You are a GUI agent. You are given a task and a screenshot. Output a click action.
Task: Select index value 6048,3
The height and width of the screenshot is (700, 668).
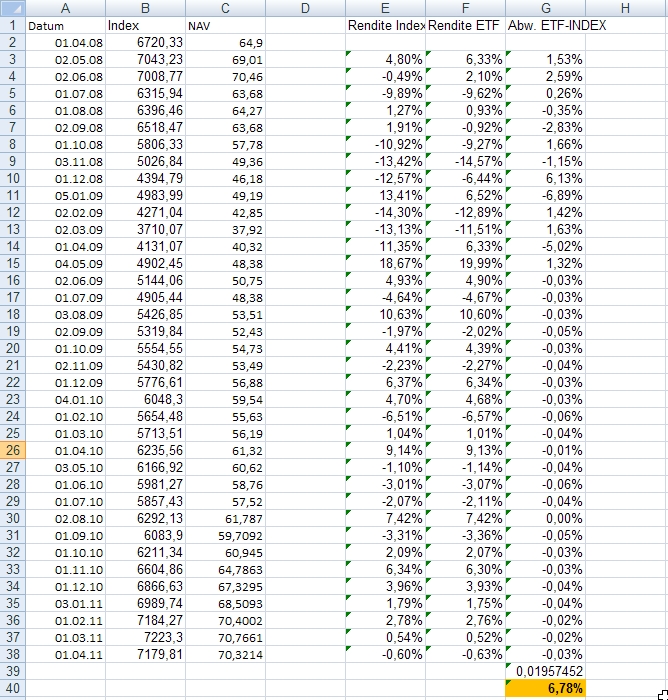coord(146,399)
